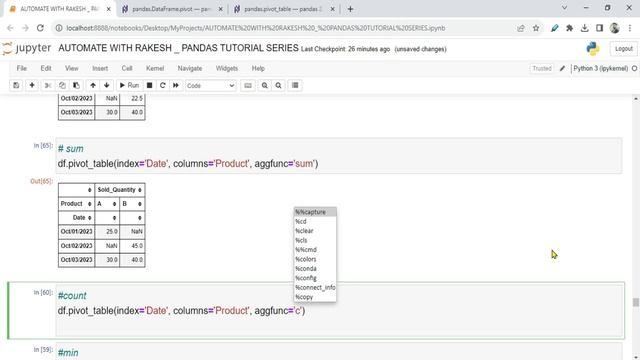Select %%capture in autocomplete list
Viewport: 640px width, 360px height.
pos(315,212)
